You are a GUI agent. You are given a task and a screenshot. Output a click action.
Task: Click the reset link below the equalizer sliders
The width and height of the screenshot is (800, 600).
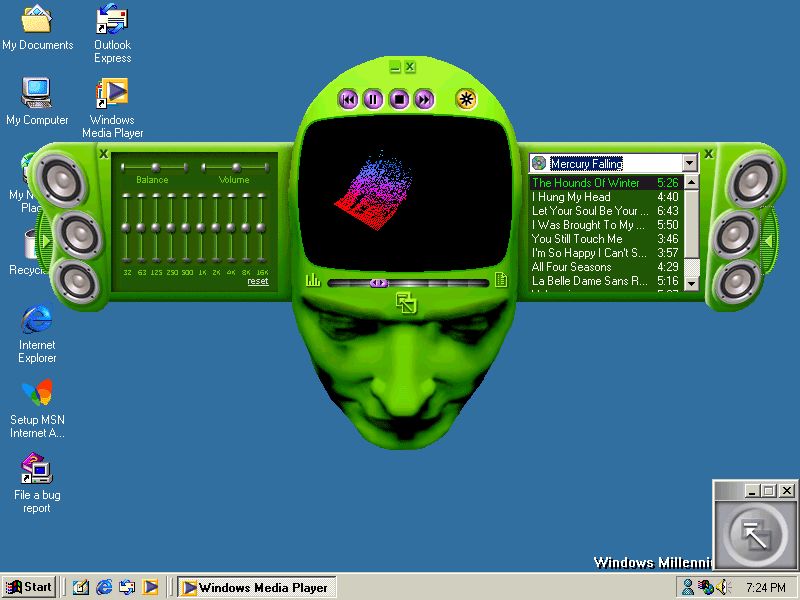(258, 282)
